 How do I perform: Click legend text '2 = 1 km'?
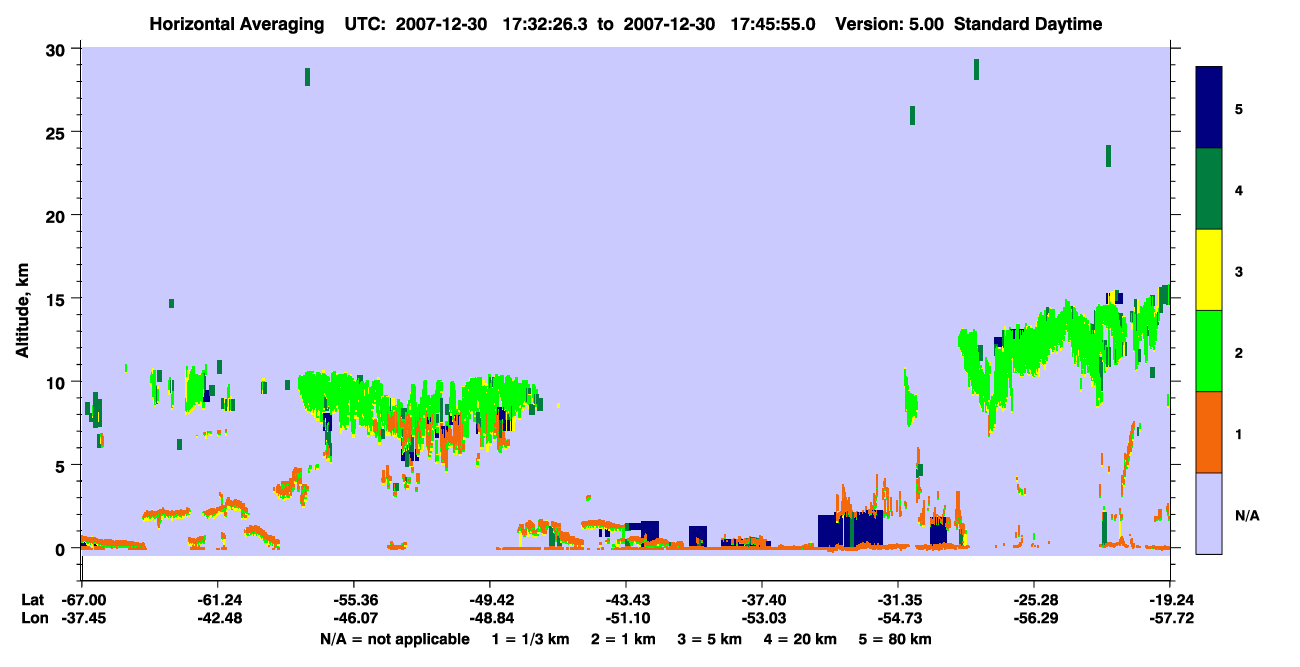click(x=622, y=639)
